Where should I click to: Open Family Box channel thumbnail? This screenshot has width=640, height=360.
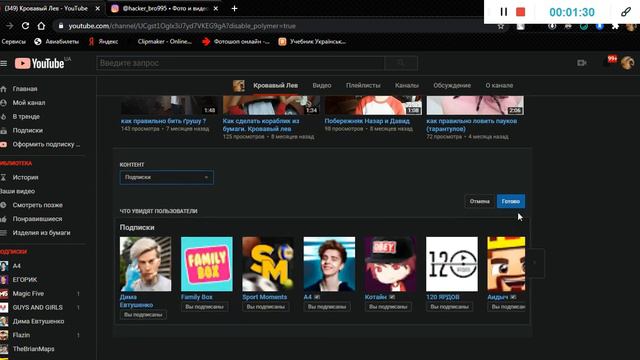click(x=207, y=264)
